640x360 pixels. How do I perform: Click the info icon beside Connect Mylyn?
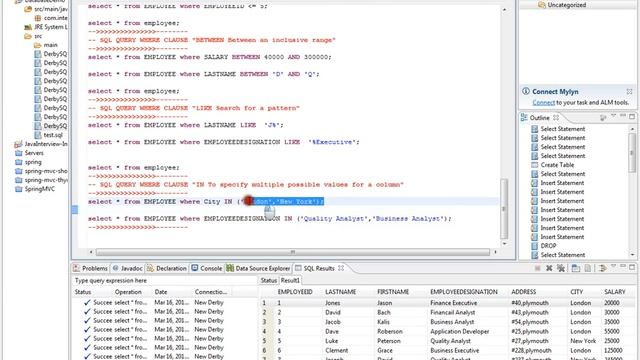[x=526, y=91]
